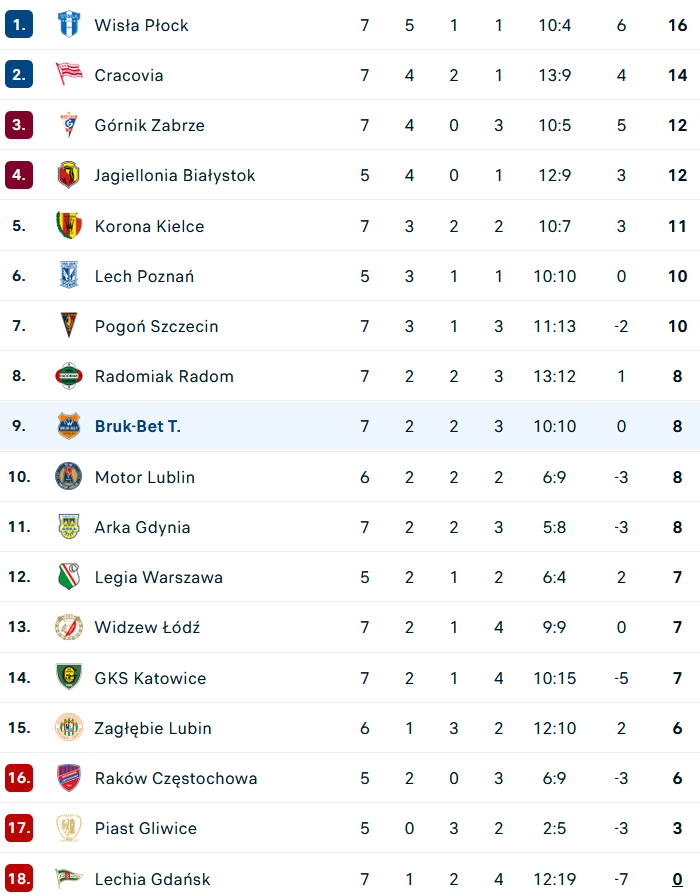
Task: Click the Piast Gliwice team name
Action: point(146,828)
